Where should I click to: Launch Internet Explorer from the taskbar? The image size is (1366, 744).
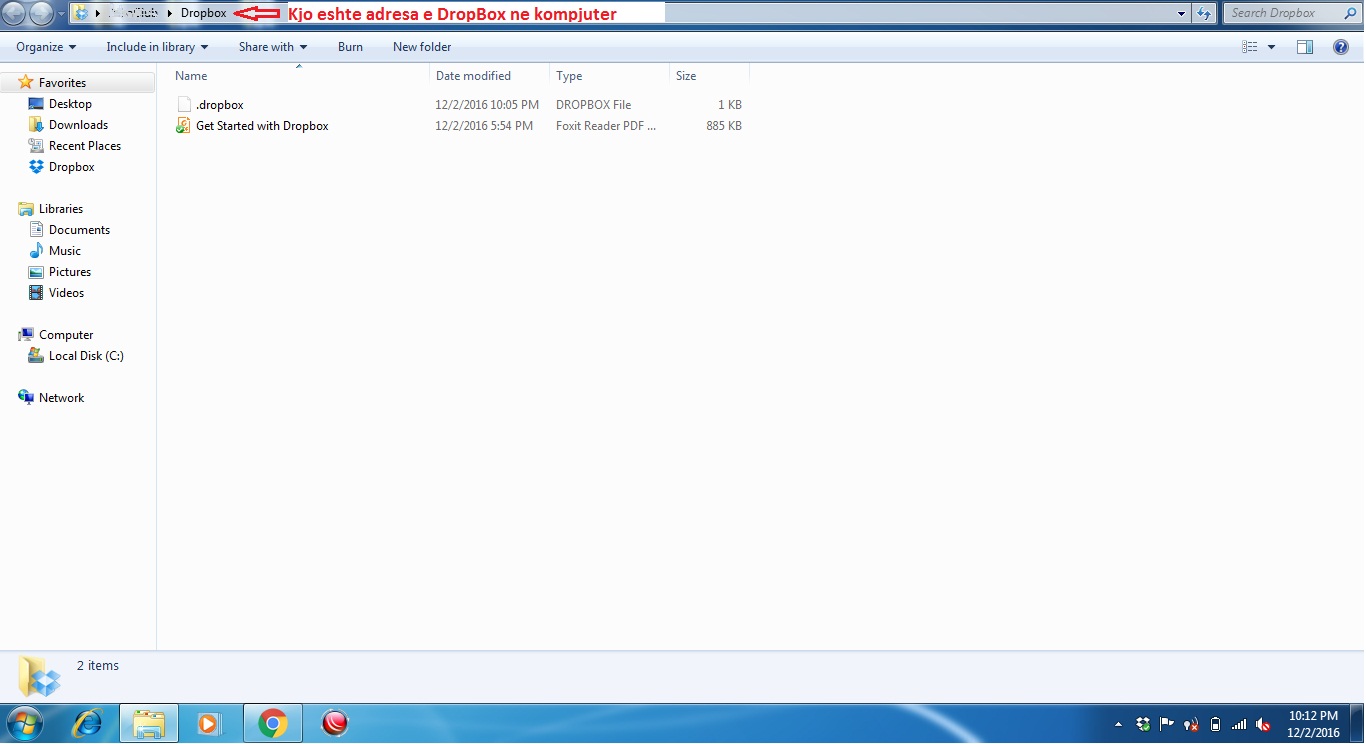coord(88,723)
